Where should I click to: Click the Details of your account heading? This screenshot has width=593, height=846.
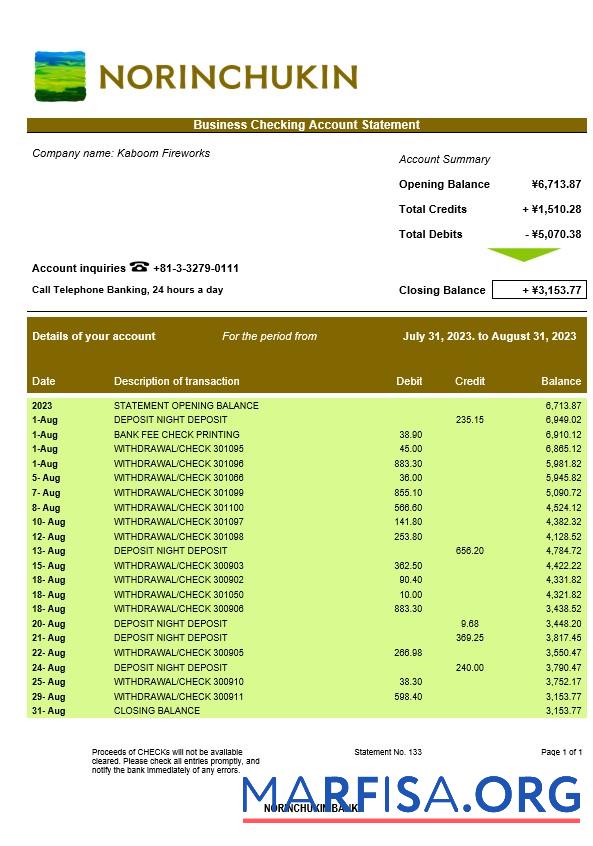click(x=93, y=336)
